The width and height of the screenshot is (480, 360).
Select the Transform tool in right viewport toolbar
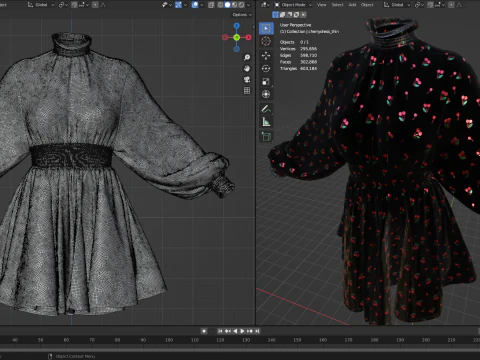tap(266, 94)
